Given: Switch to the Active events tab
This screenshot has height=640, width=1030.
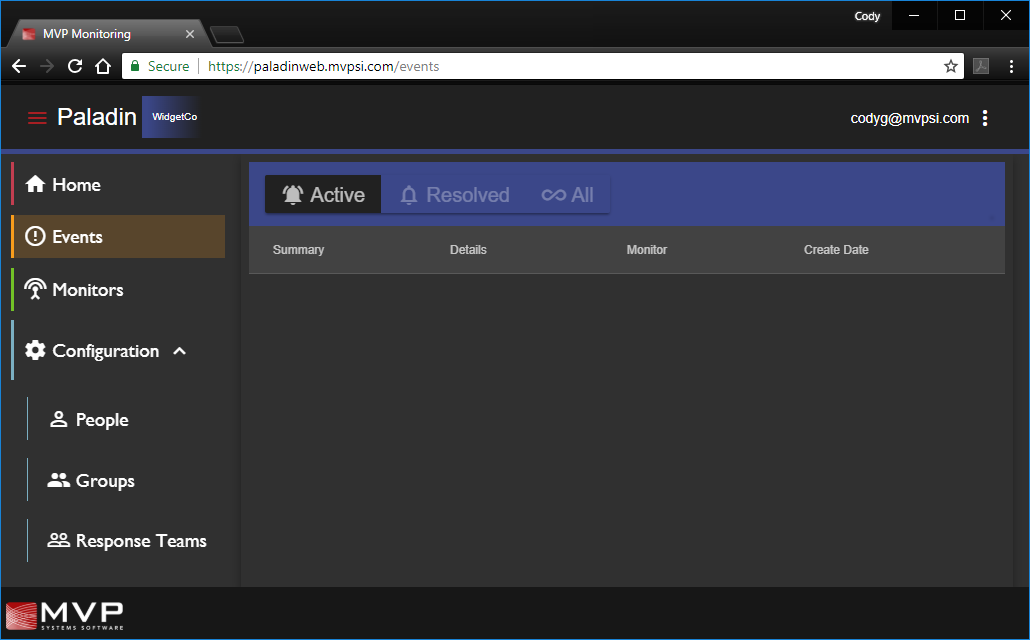Looking at the screenshot, I should pos(323,195).
